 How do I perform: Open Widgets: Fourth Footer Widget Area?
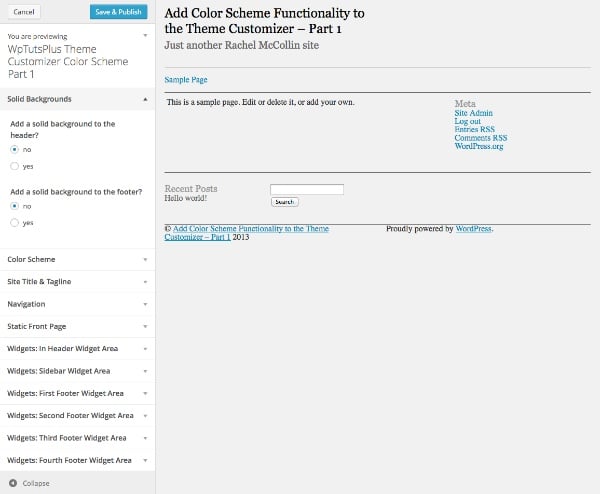(78, 460)
